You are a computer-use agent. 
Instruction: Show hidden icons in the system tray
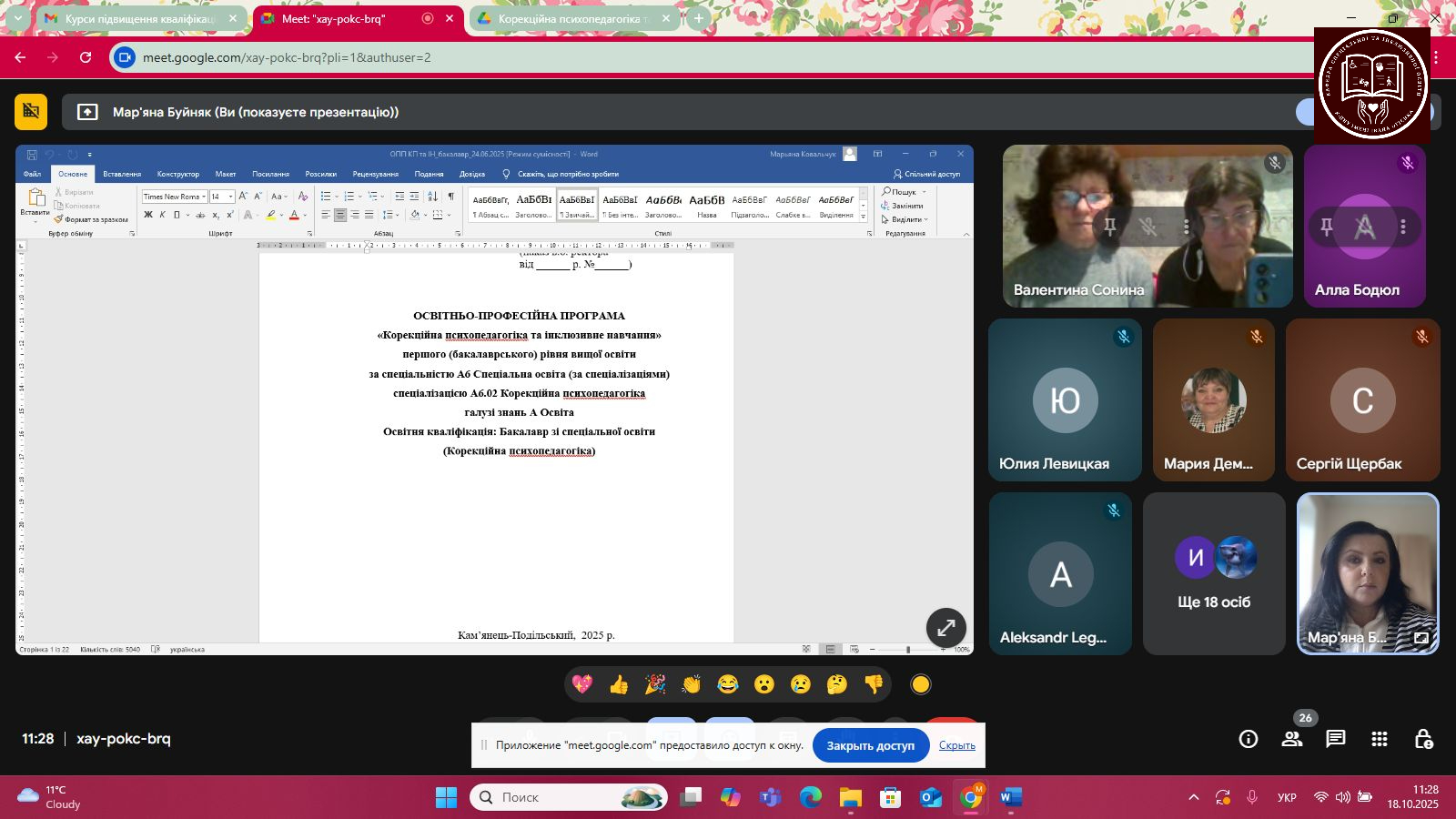click(1194, 797)
